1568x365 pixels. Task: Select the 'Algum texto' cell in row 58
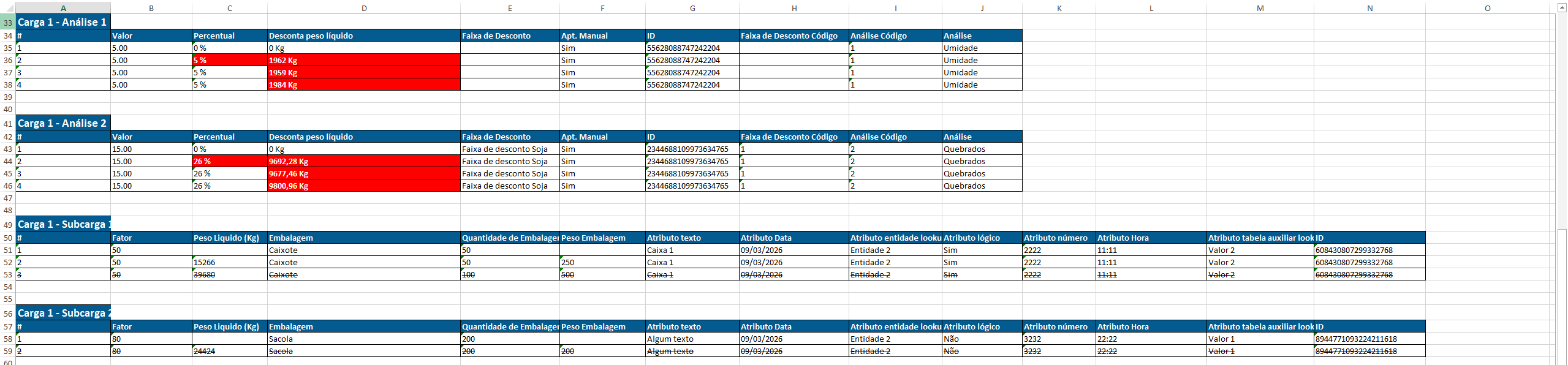click(692, 339)
